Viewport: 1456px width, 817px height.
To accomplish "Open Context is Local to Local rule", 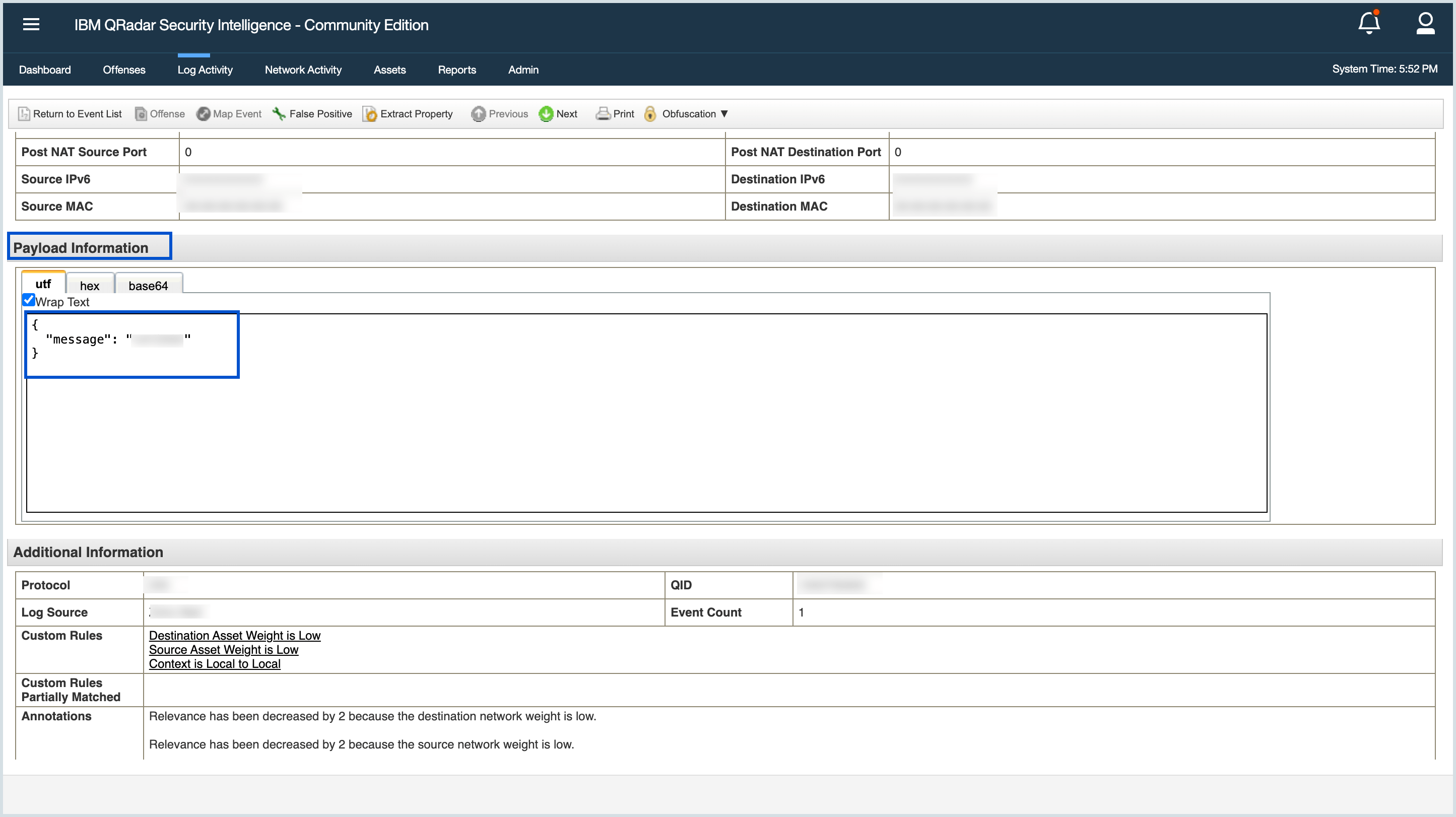I will pos(214,664).
